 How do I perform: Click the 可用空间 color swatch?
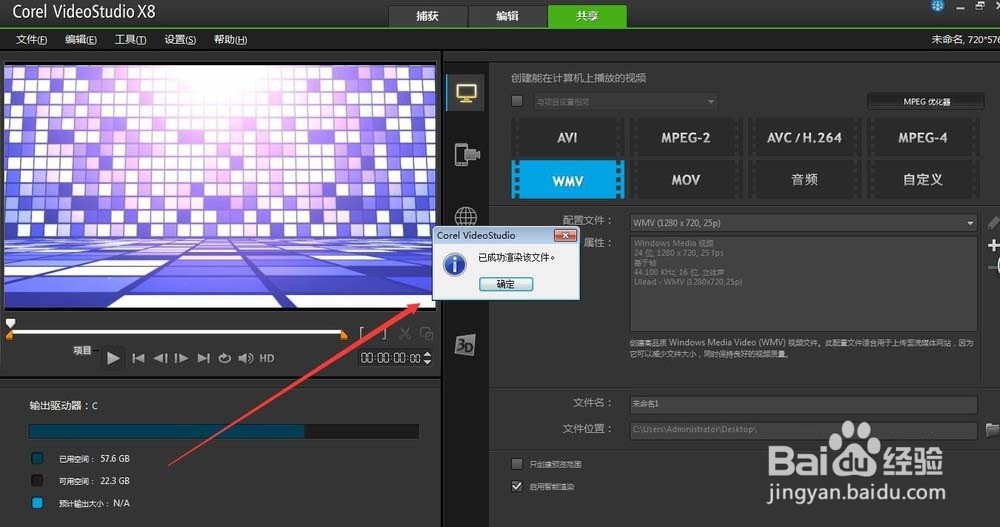point(38,480)
